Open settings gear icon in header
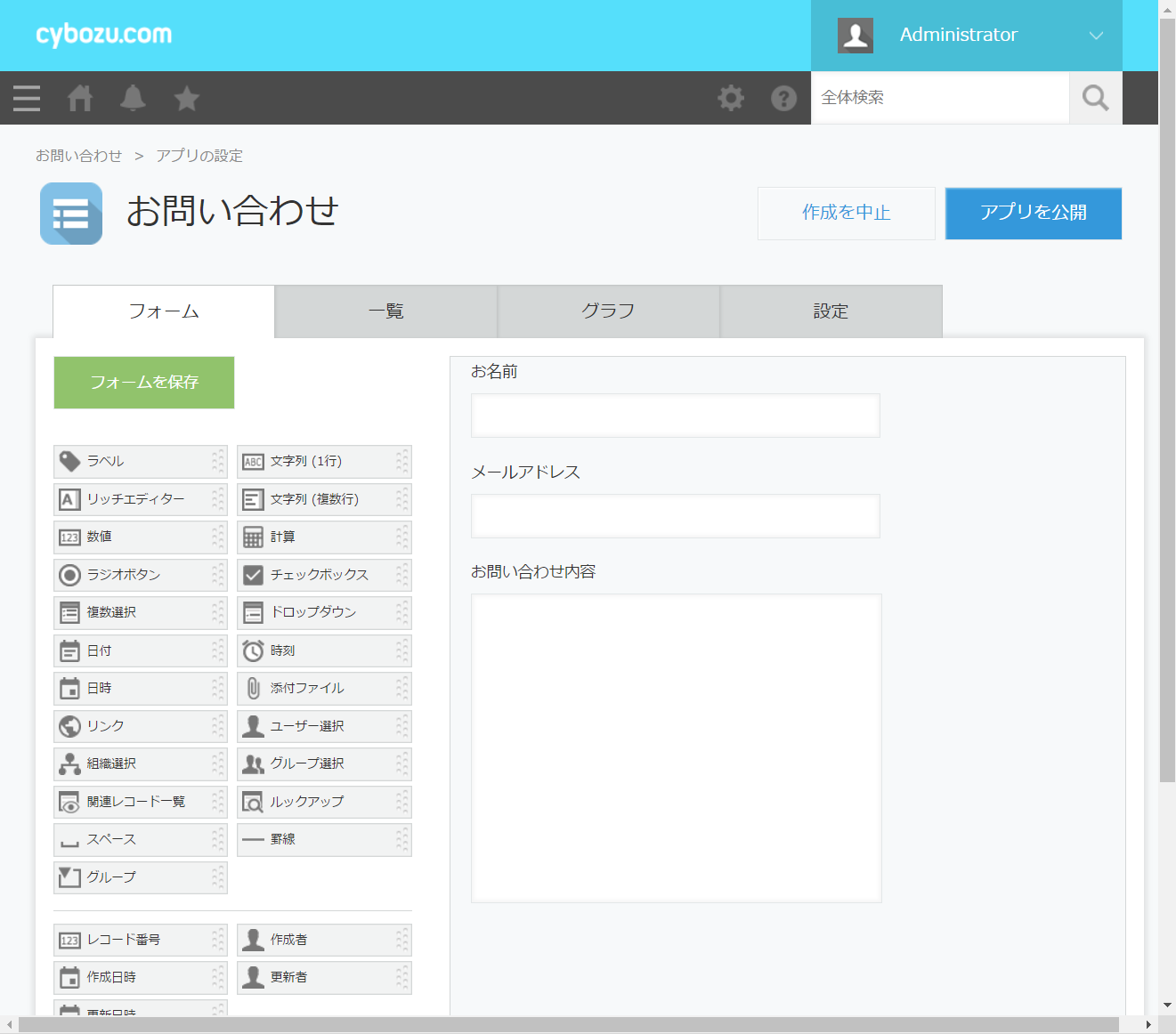 (x=731, y=98)
